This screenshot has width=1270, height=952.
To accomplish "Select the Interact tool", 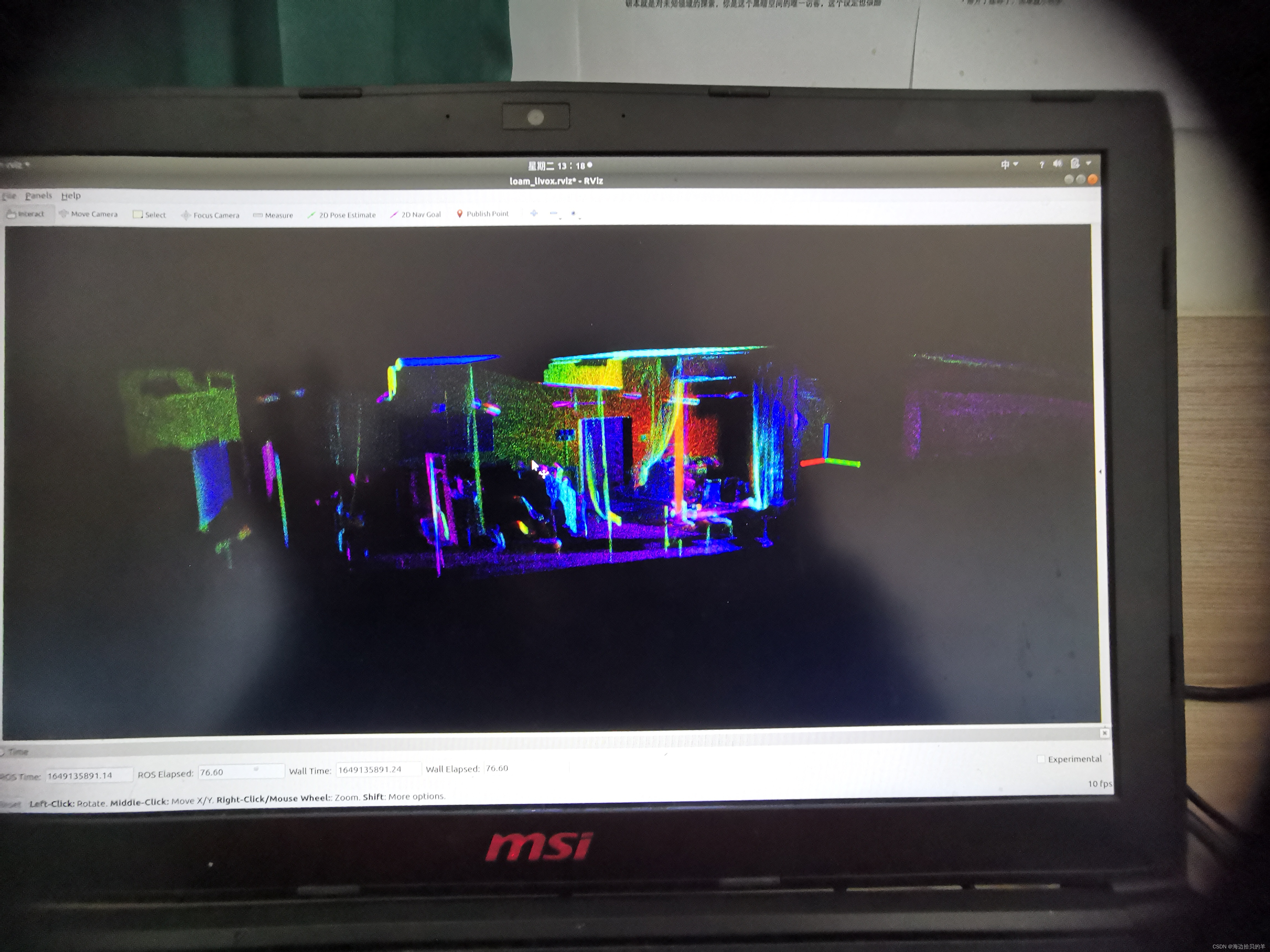I will (25, 214).
